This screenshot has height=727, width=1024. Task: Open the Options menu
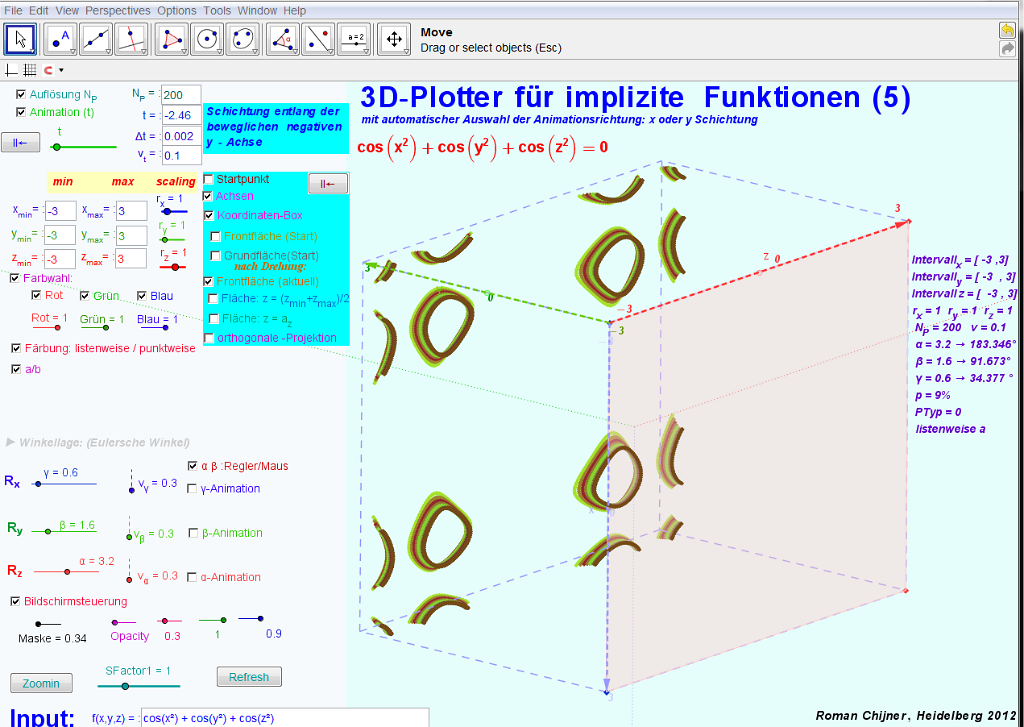pyautogui.click(x=177, y=10)
